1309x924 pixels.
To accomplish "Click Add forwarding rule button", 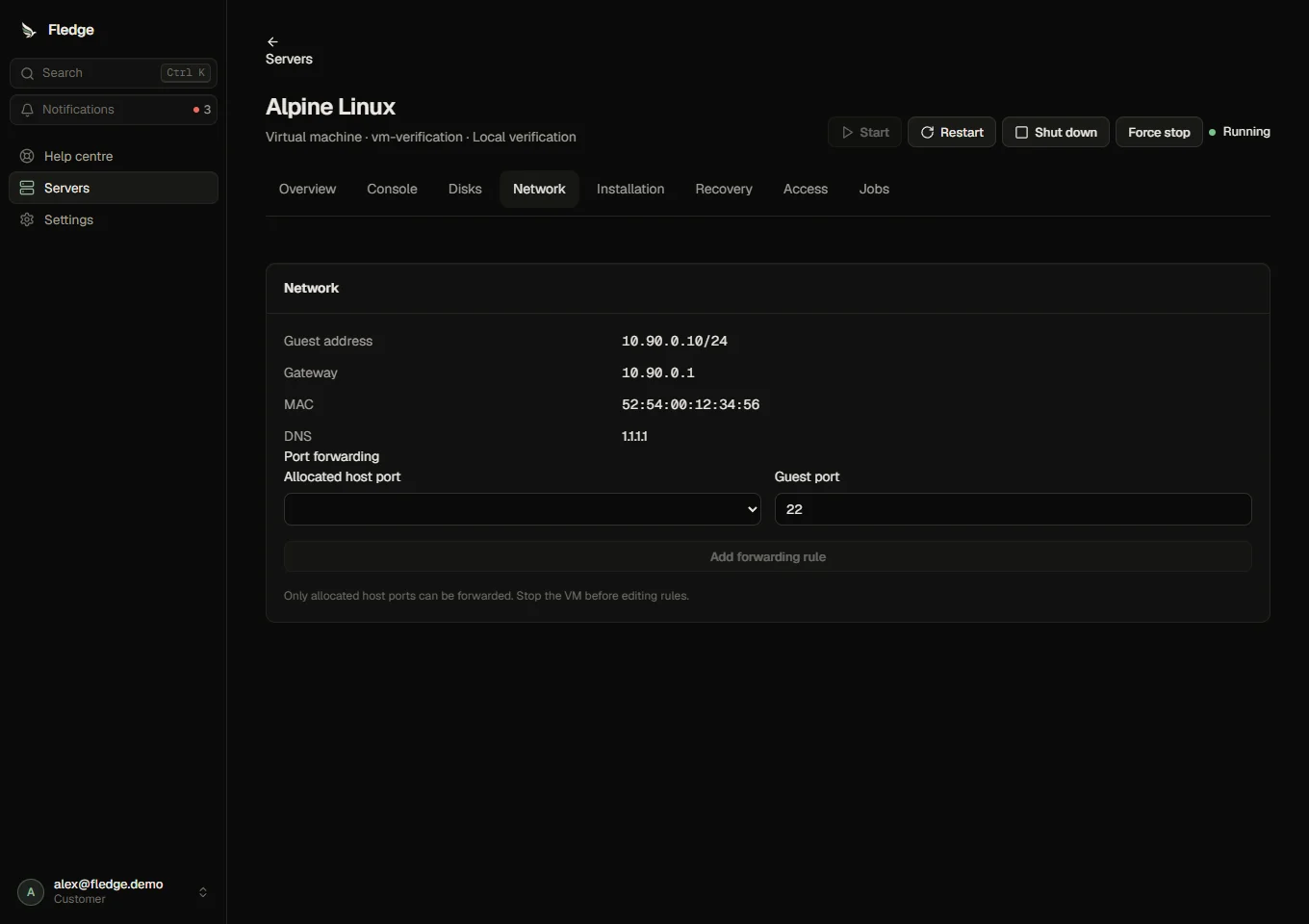I will pos(768,556).
